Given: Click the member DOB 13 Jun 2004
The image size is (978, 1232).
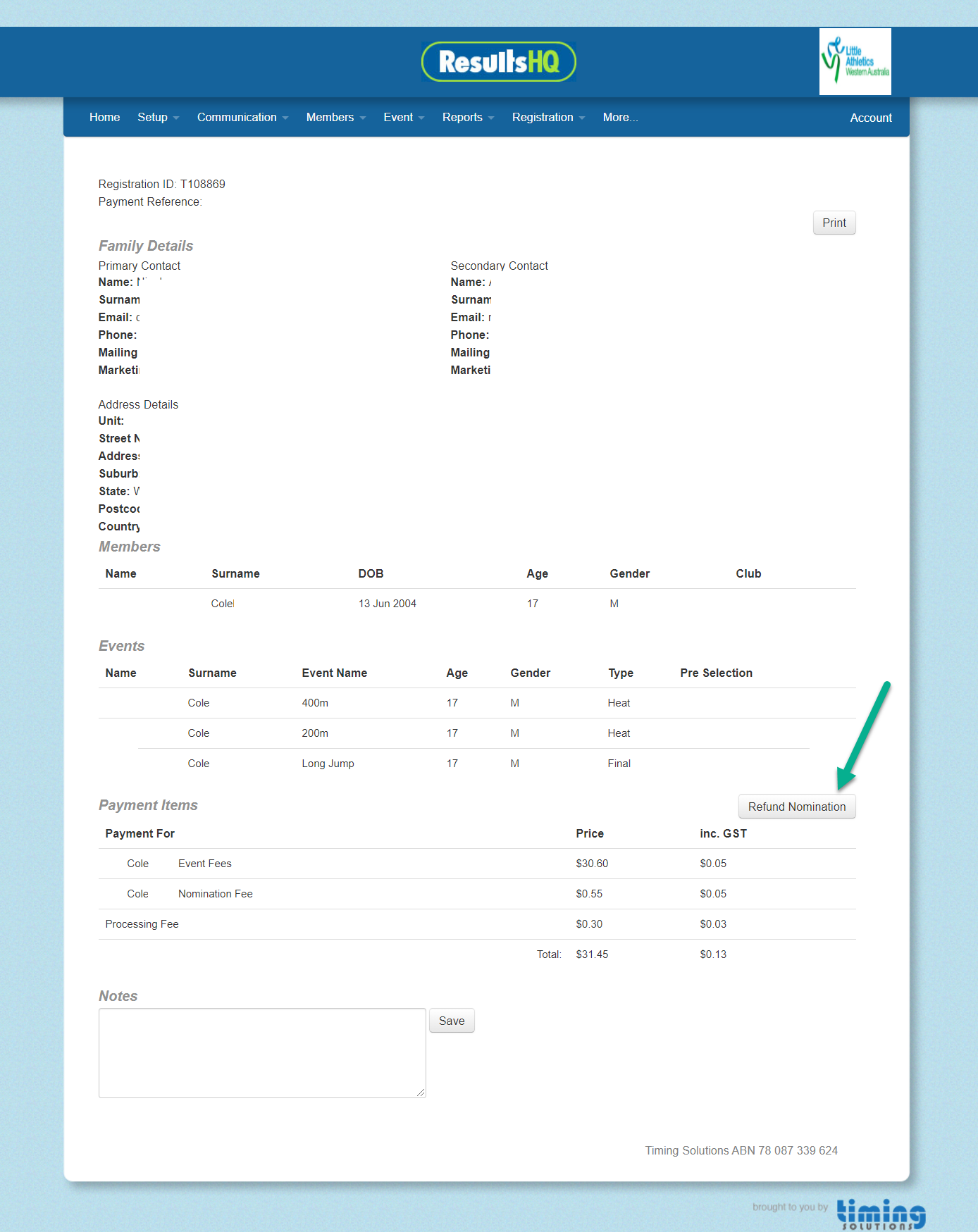Looking at the screenshot, I should click(388, 604).
